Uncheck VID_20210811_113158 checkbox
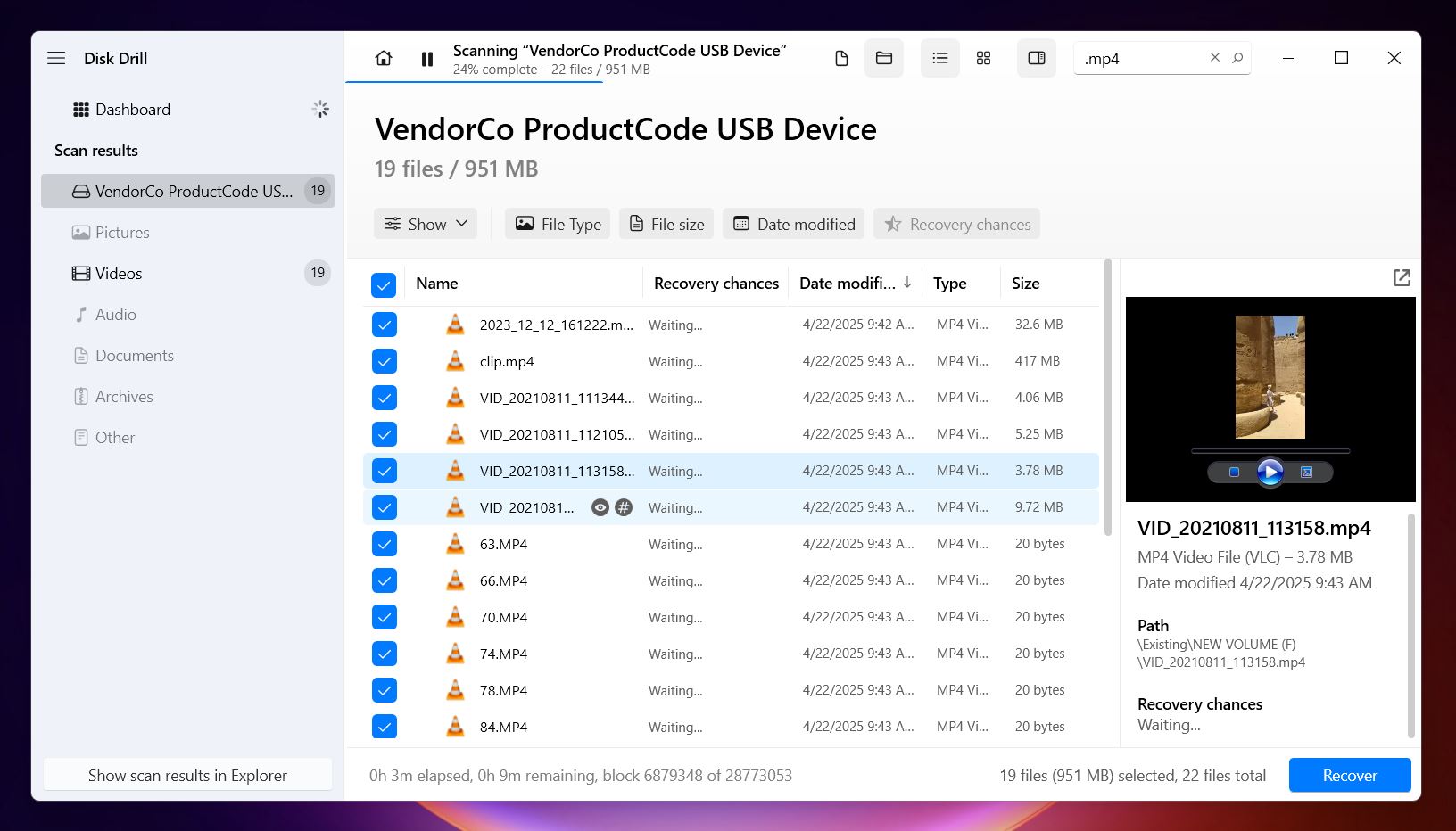1456x831 pixels. click(384, 471)
